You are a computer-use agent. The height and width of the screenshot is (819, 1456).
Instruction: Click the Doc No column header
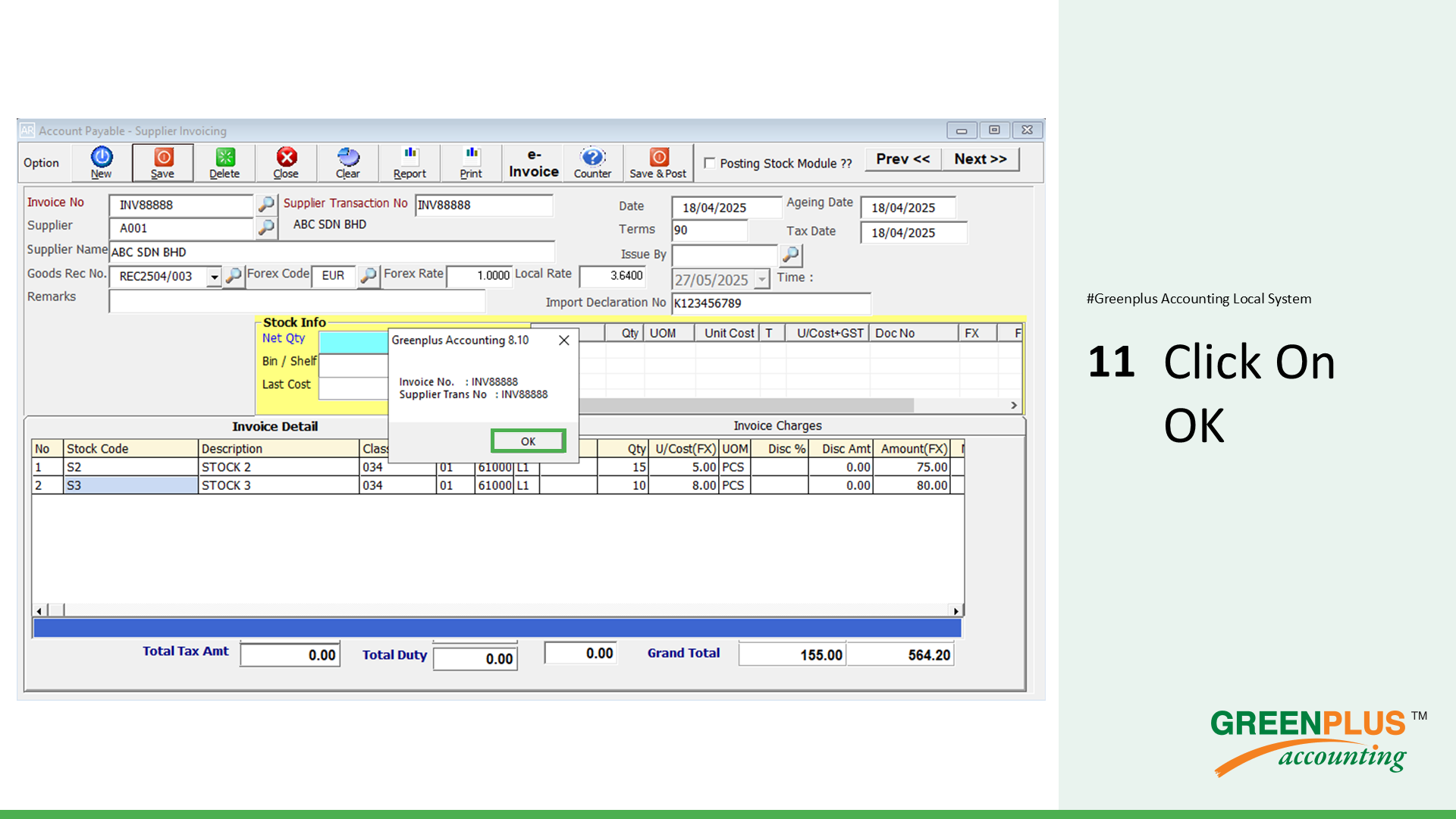(x=913, y=333)
